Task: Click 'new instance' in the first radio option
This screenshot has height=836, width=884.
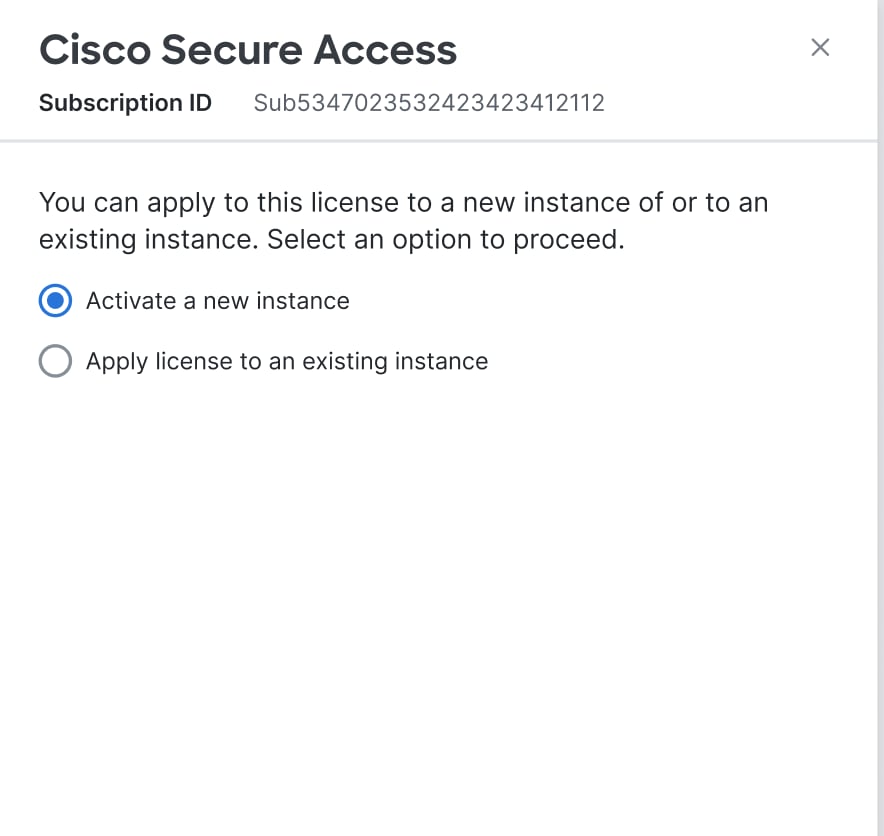Action: point(276,300)
